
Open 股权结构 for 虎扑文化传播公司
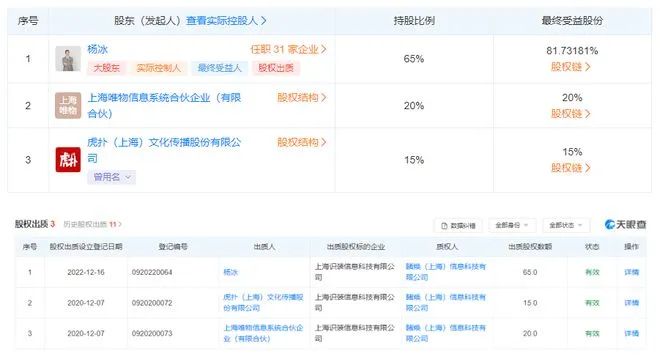(x=301, y=142)
